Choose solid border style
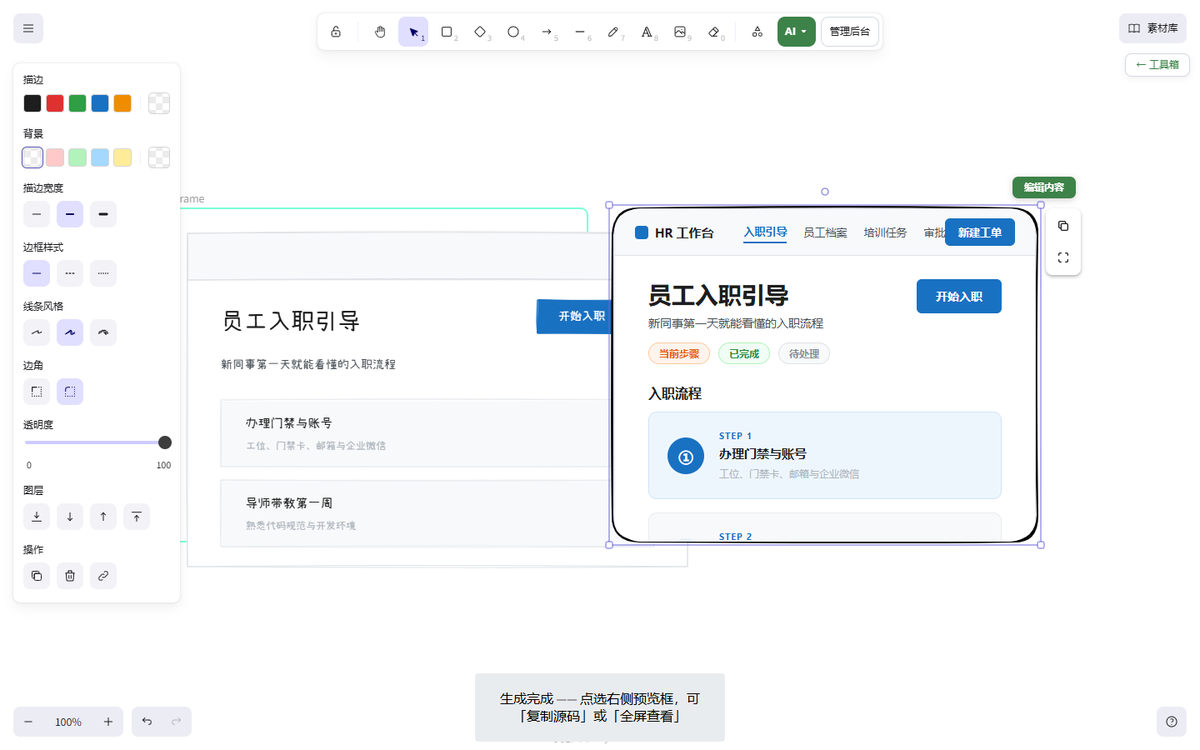This screenshot has width=1200, height=750. 37,273
